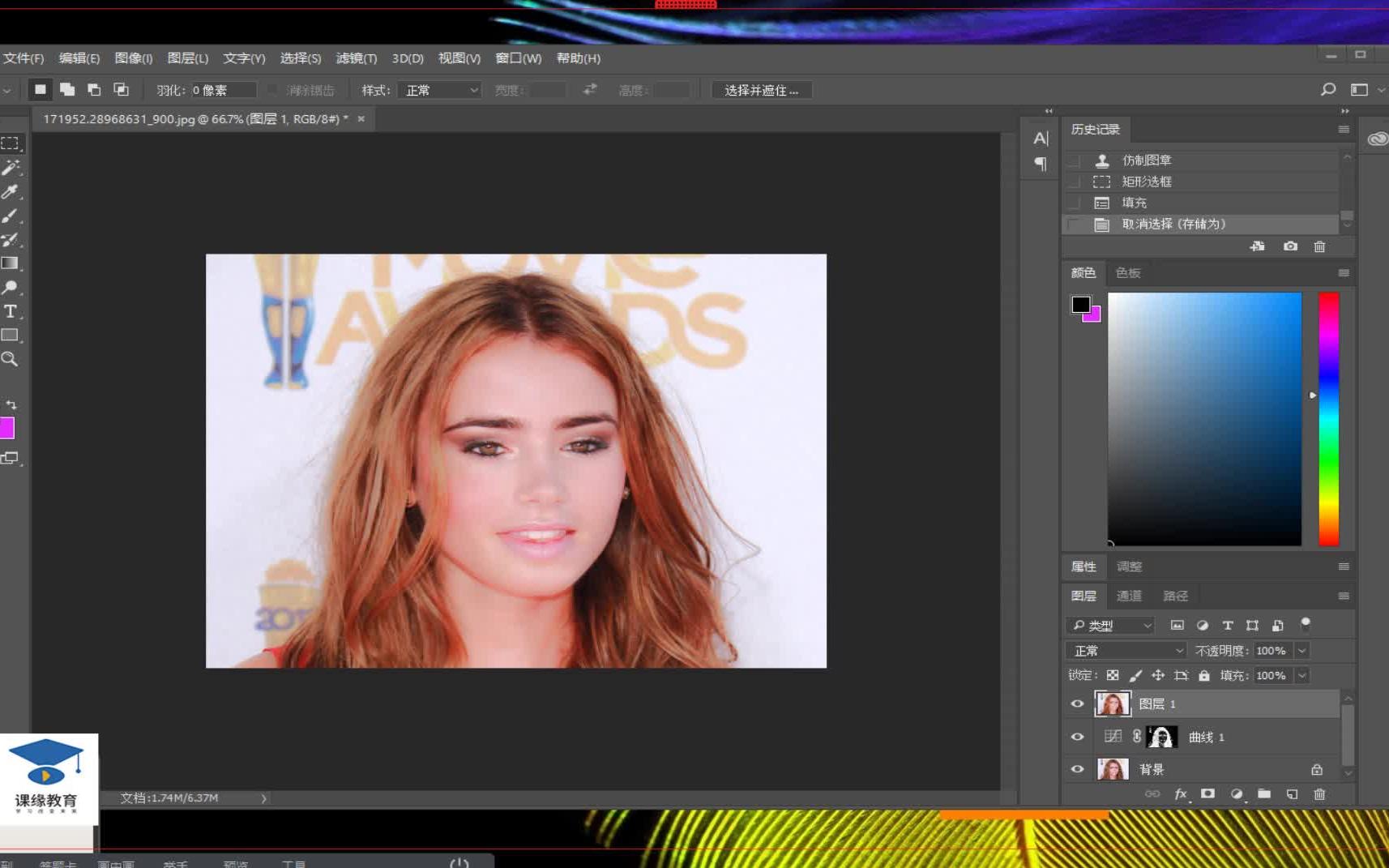The height and width of the screenshot is (868, 1389).
Task: Delete current history state trash icon
Action: pyautogui.click(x=1319, y=246)
